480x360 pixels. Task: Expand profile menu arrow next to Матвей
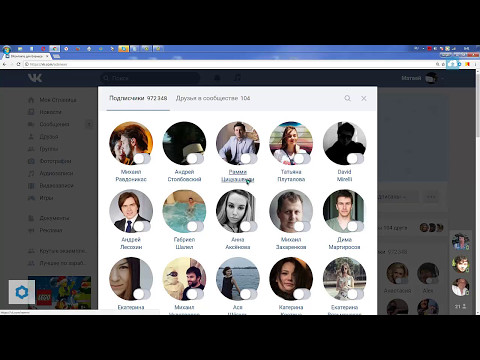pyautogui.click(x=443, y=78)
